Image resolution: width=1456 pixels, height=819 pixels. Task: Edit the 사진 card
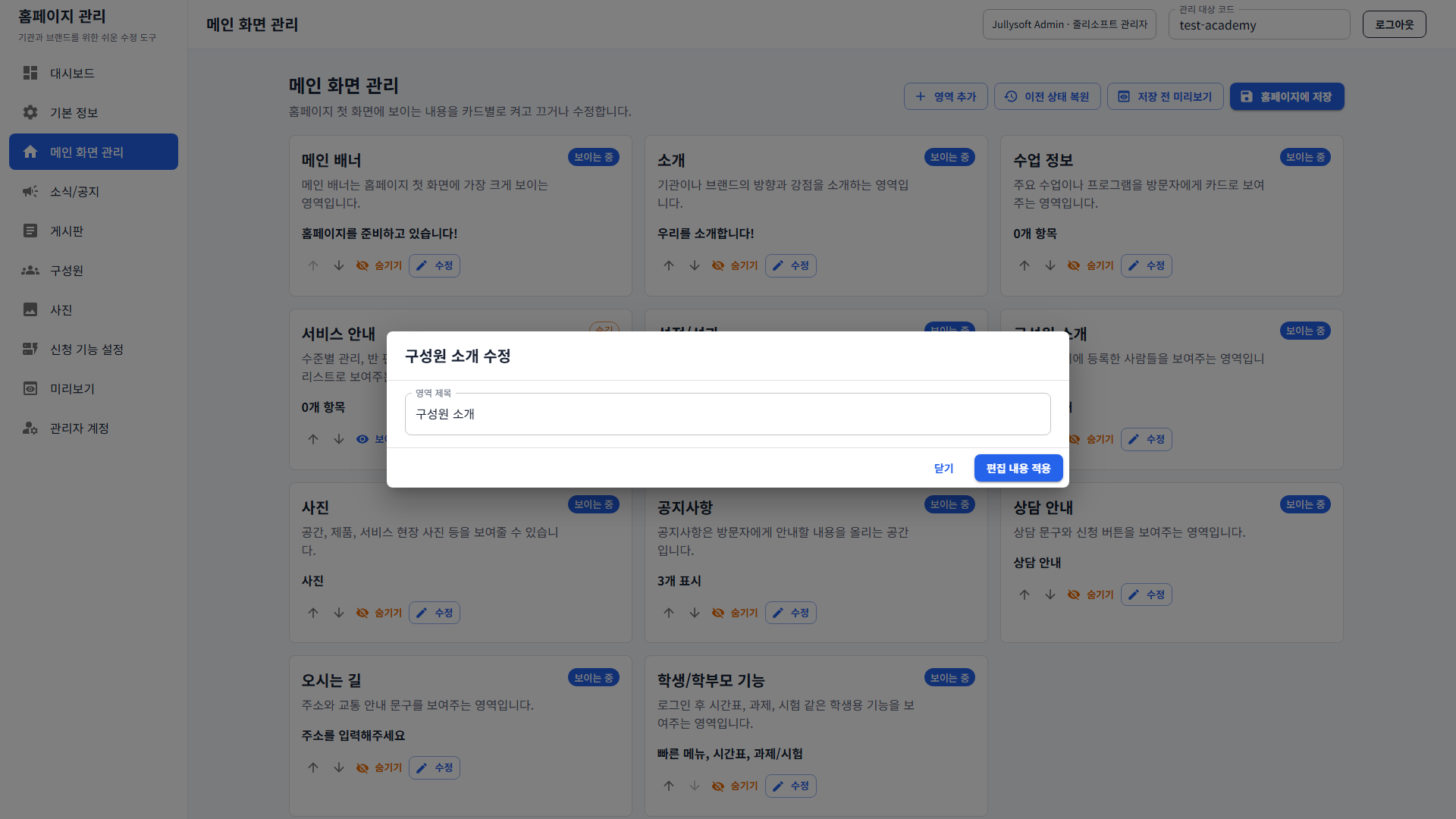coord(435,613)
